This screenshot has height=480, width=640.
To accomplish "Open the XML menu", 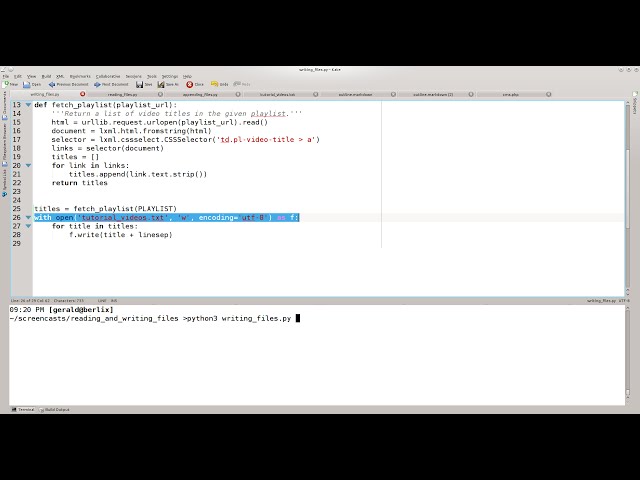I will pyautogui.click(x=60, y=76).
